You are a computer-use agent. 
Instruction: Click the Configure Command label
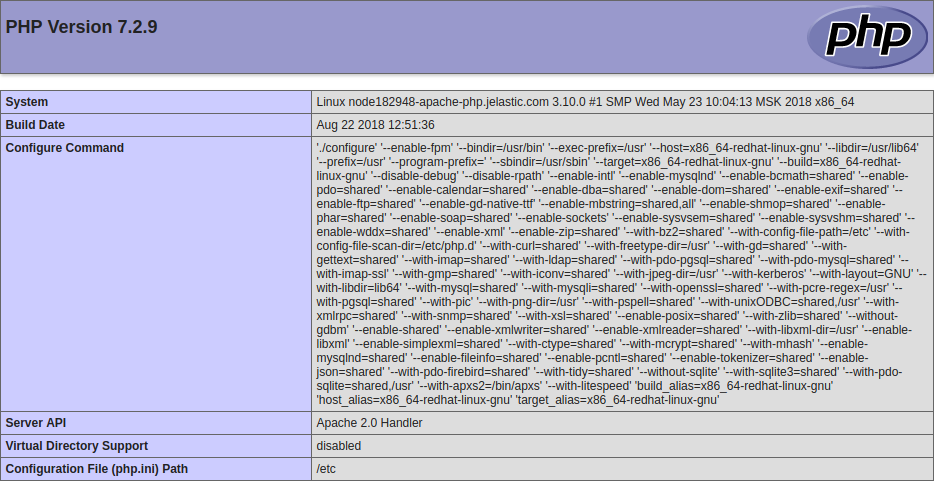pos(65,148)
